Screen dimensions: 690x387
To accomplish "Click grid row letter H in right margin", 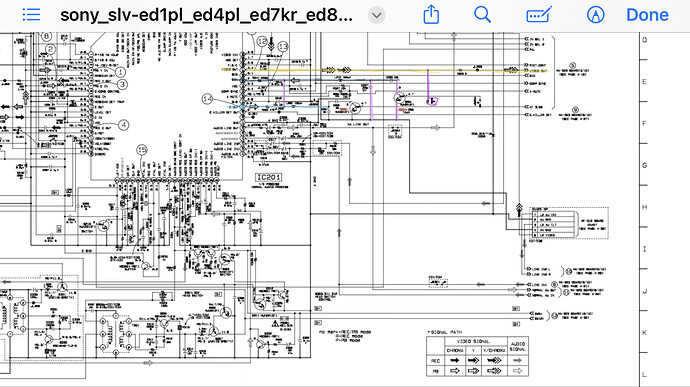I will [644, 207].
